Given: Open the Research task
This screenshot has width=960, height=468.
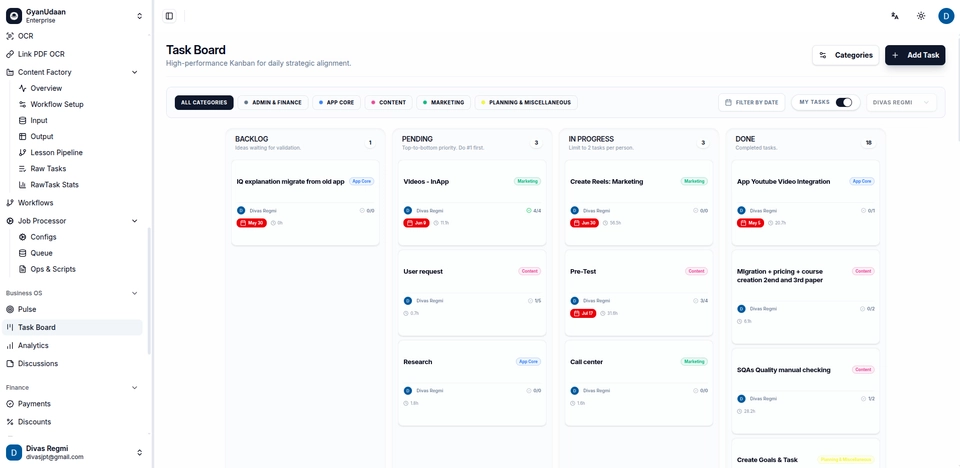Looking at the screenshot, I should 472,383.
